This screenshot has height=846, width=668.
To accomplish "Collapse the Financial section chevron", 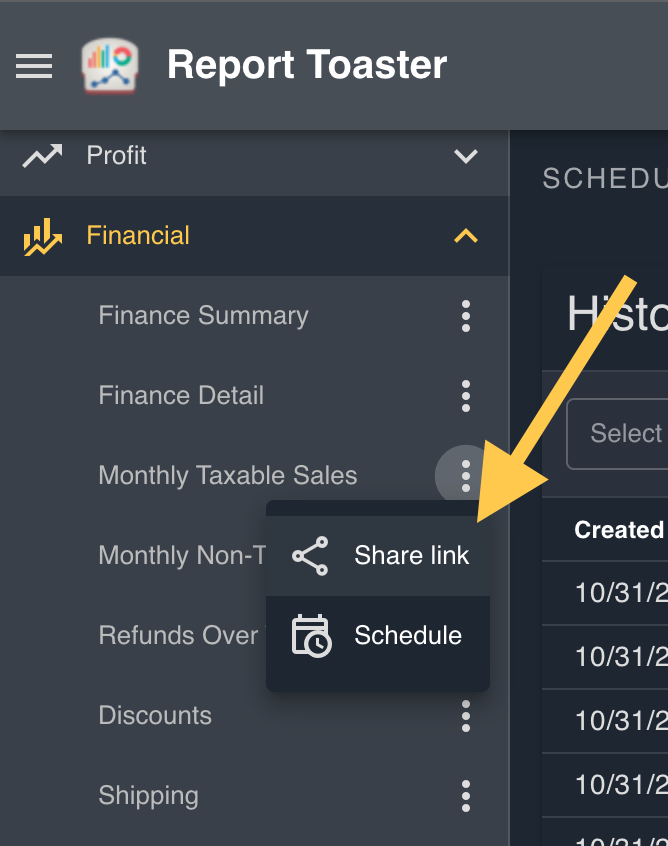I will [466, 237].
